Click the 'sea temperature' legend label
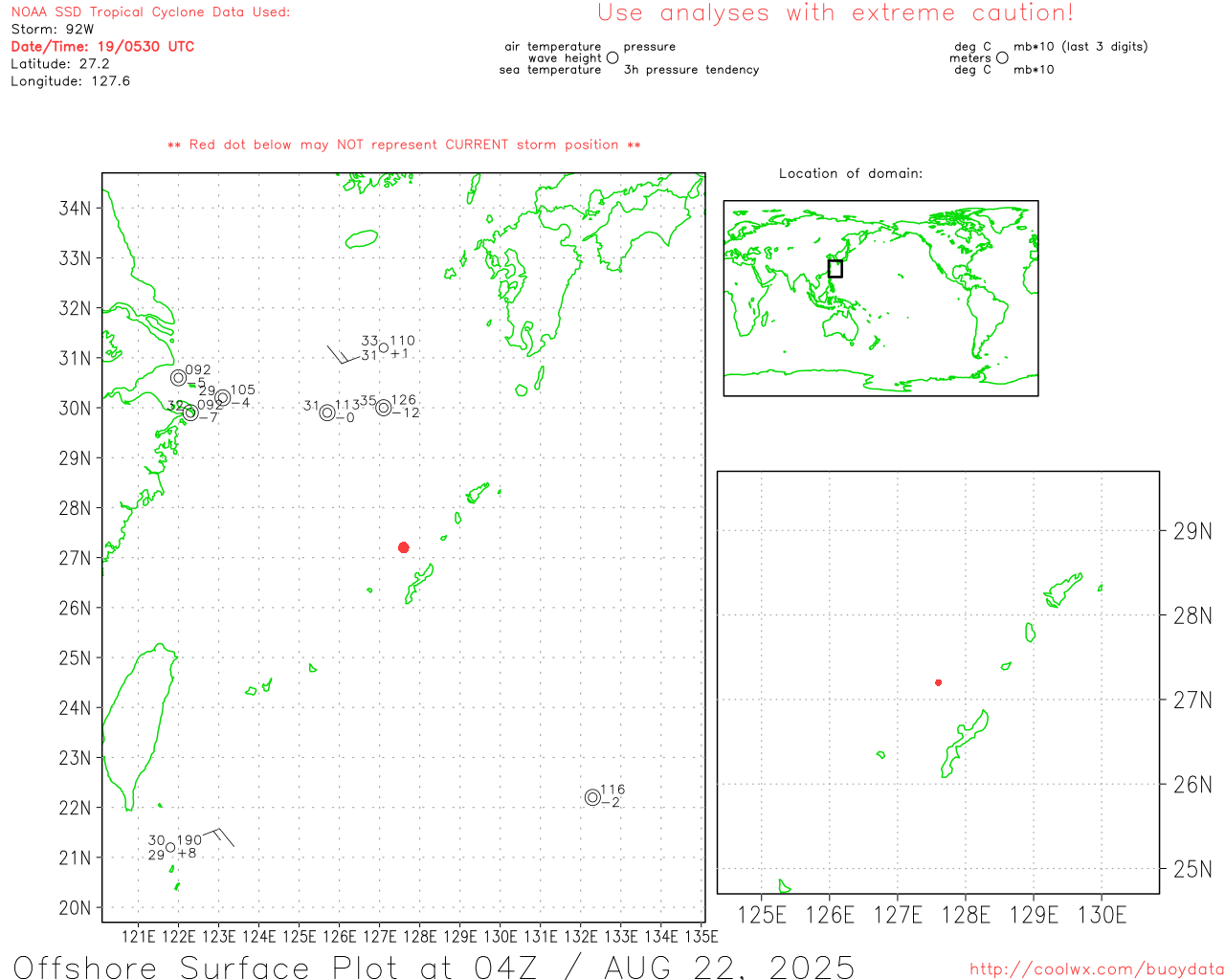1225x980 pixels. click(x=550, y=69)
